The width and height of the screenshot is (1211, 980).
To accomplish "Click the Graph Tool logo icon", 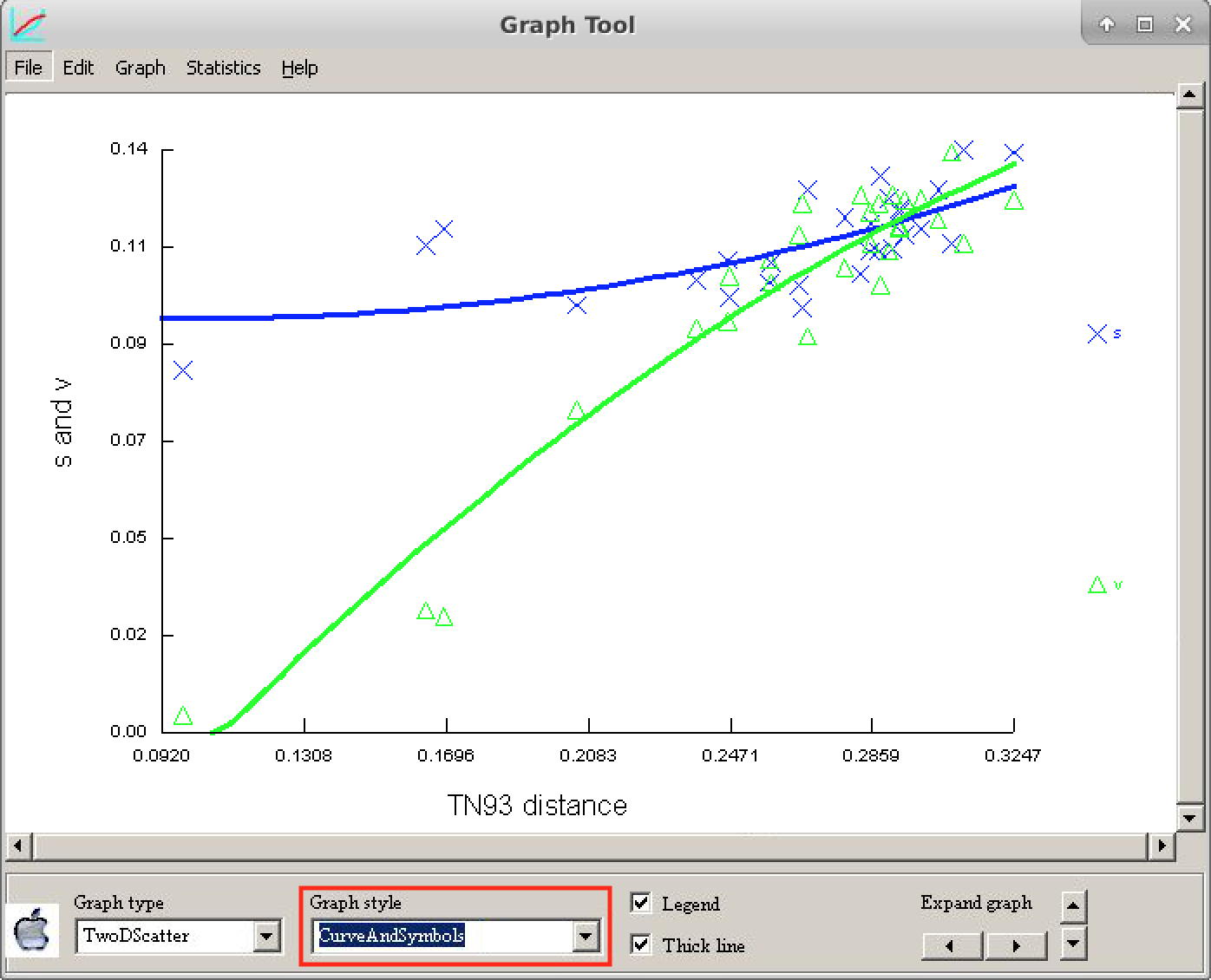I will pos(26,25).
